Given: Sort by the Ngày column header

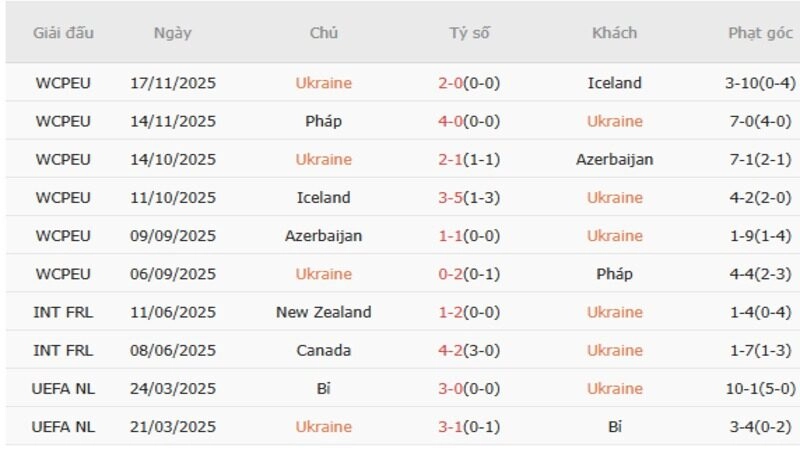Looking at the screenshot, I should point(173,33).
